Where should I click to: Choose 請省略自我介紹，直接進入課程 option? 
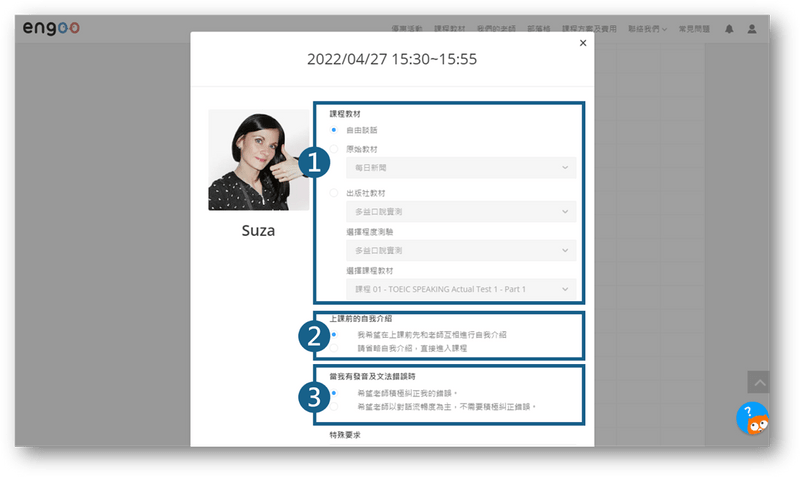334,348
